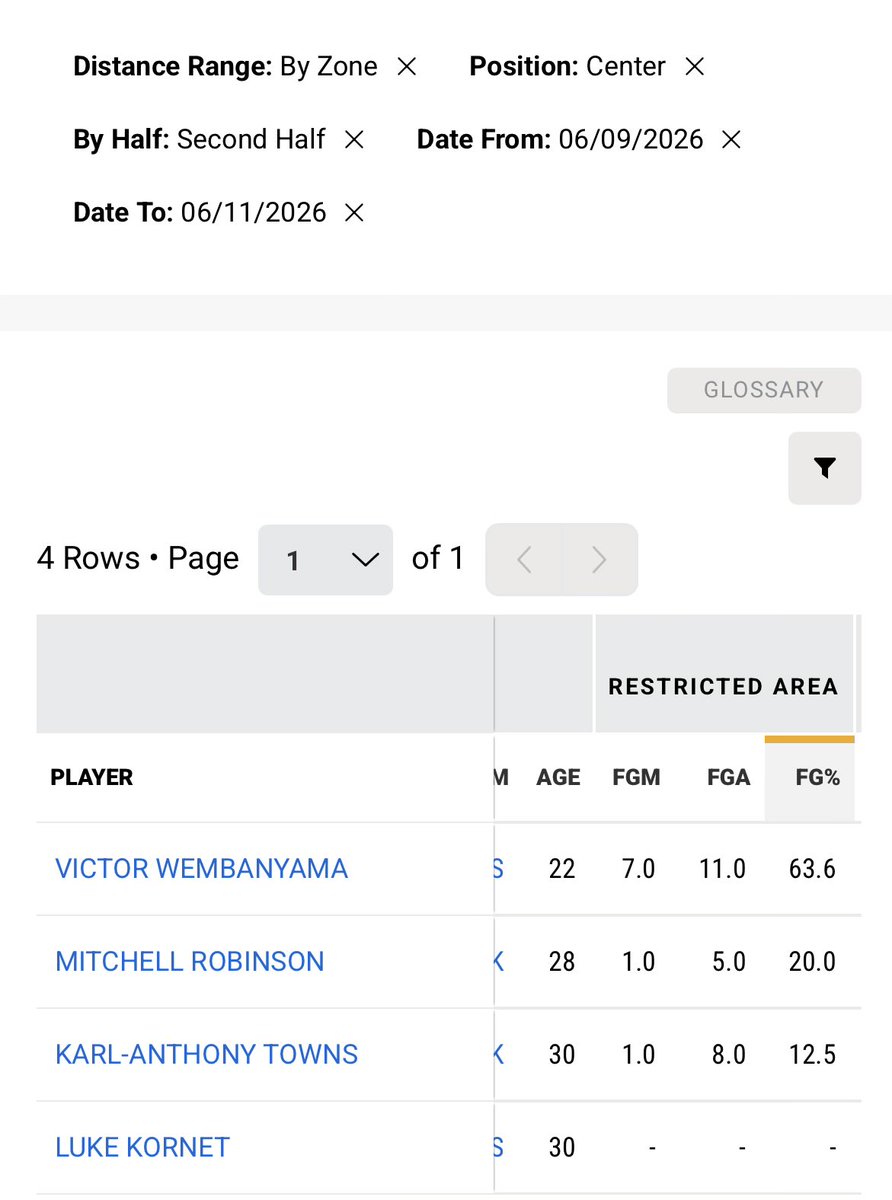Viewport: 892px width, 1200px height.
Task: Open Mitchell Robinson's player link
Action: [190, 962]
